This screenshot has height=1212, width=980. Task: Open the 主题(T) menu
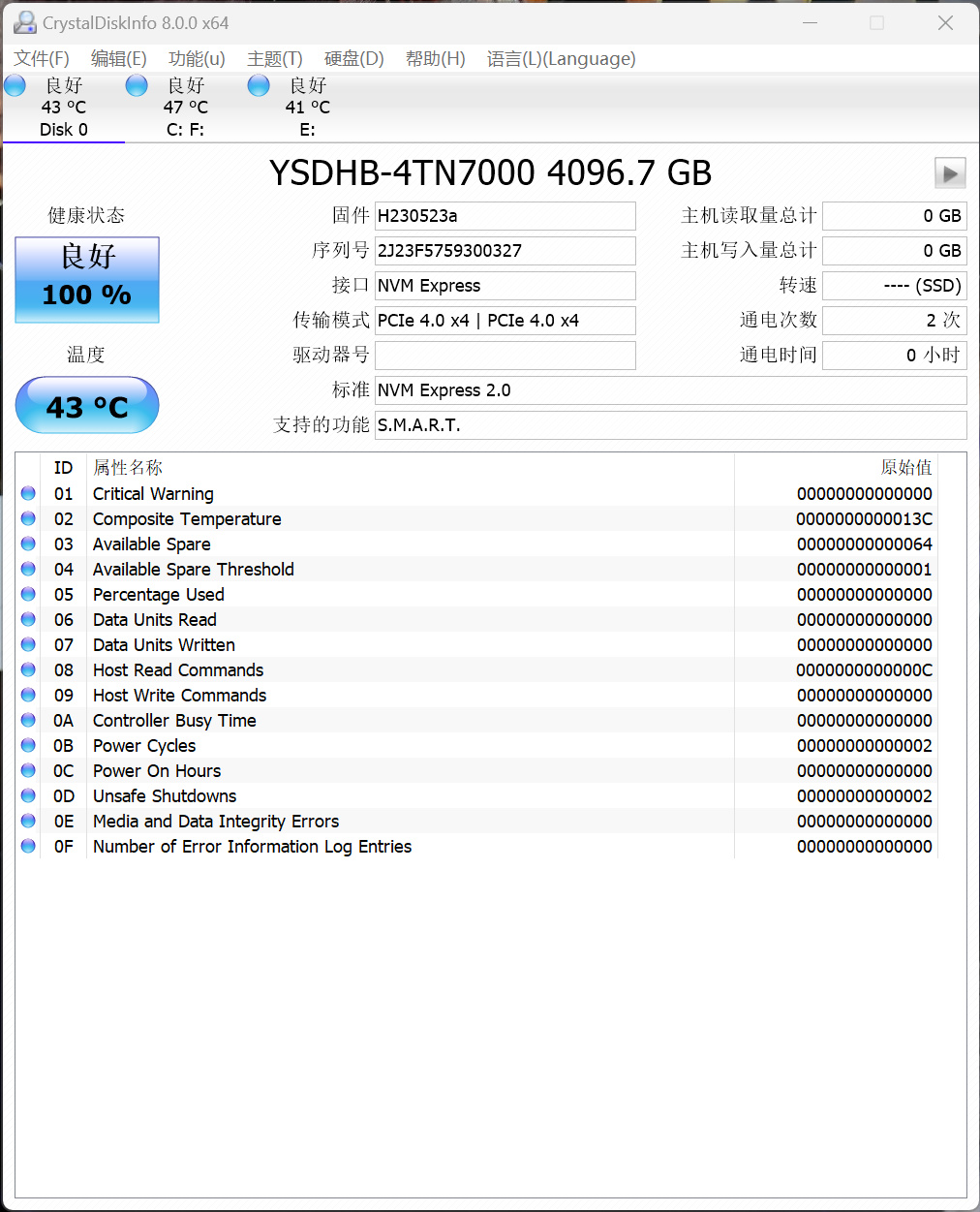point(275,59)
